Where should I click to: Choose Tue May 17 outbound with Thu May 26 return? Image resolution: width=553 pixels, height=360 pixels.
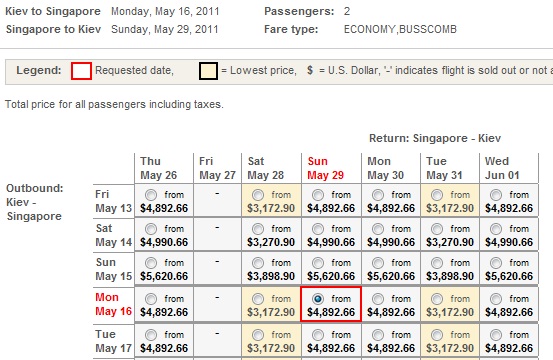(x=151, y=335)
